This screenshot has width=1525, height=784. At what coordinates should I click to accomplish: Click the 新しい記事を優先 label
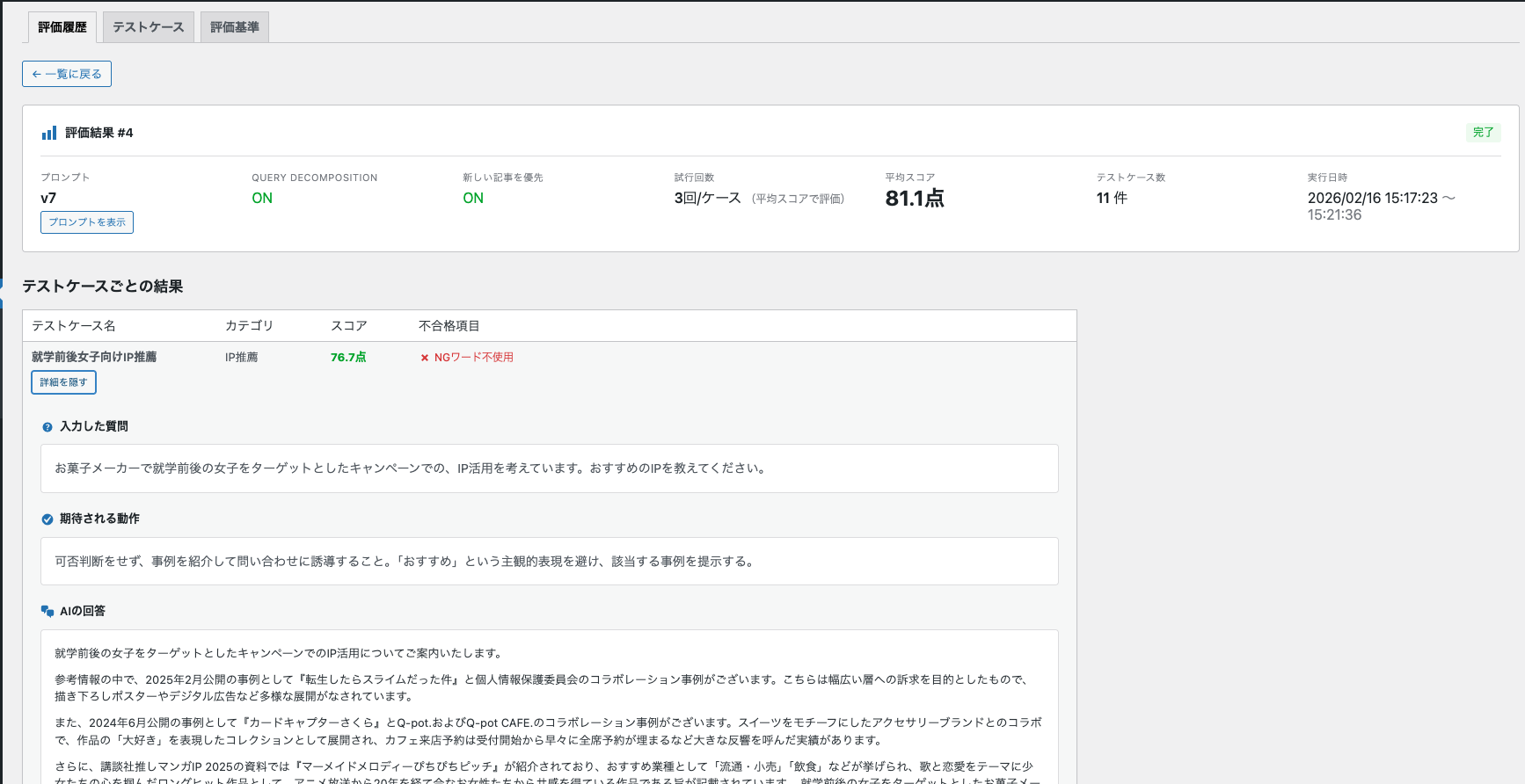[503, 178]
